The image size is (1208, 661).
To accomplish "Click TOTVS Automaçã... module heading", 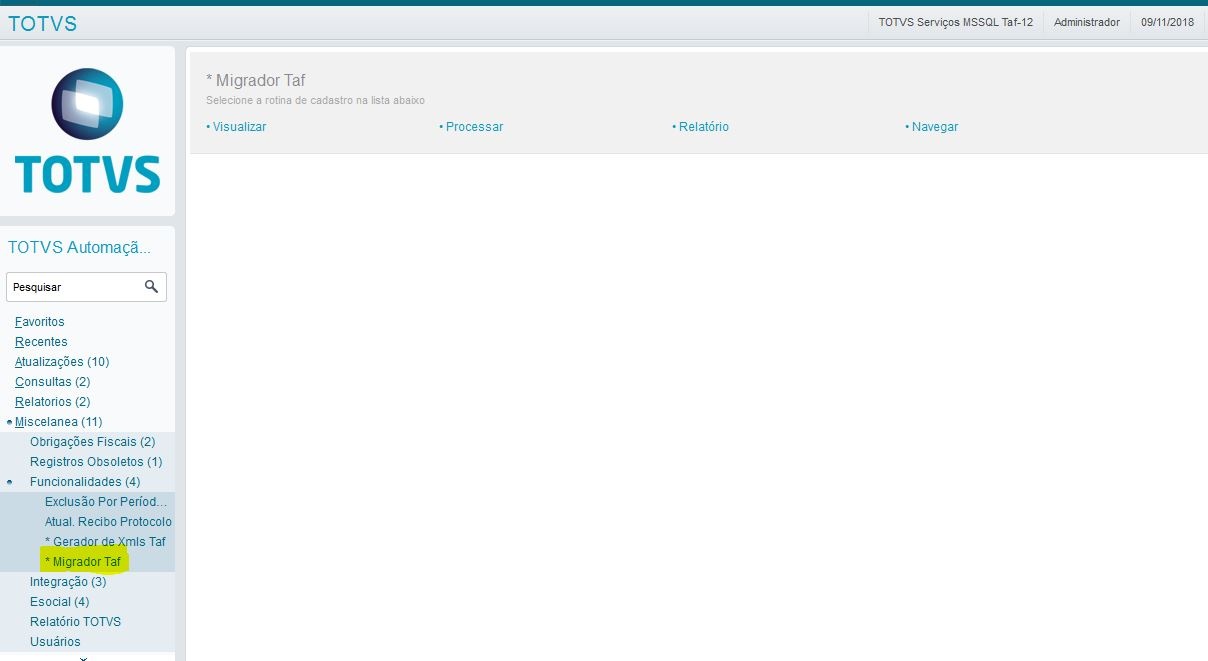I will (80, 248).
